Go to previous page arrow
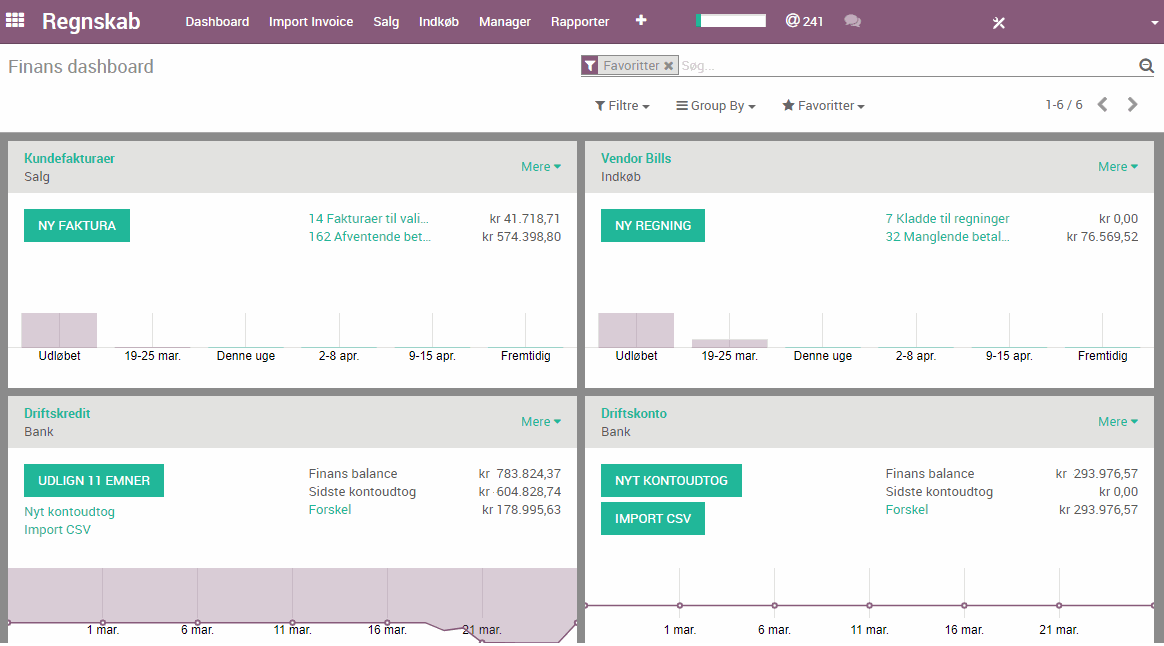Screen dimensions: 1164x646 [1103, 105]
